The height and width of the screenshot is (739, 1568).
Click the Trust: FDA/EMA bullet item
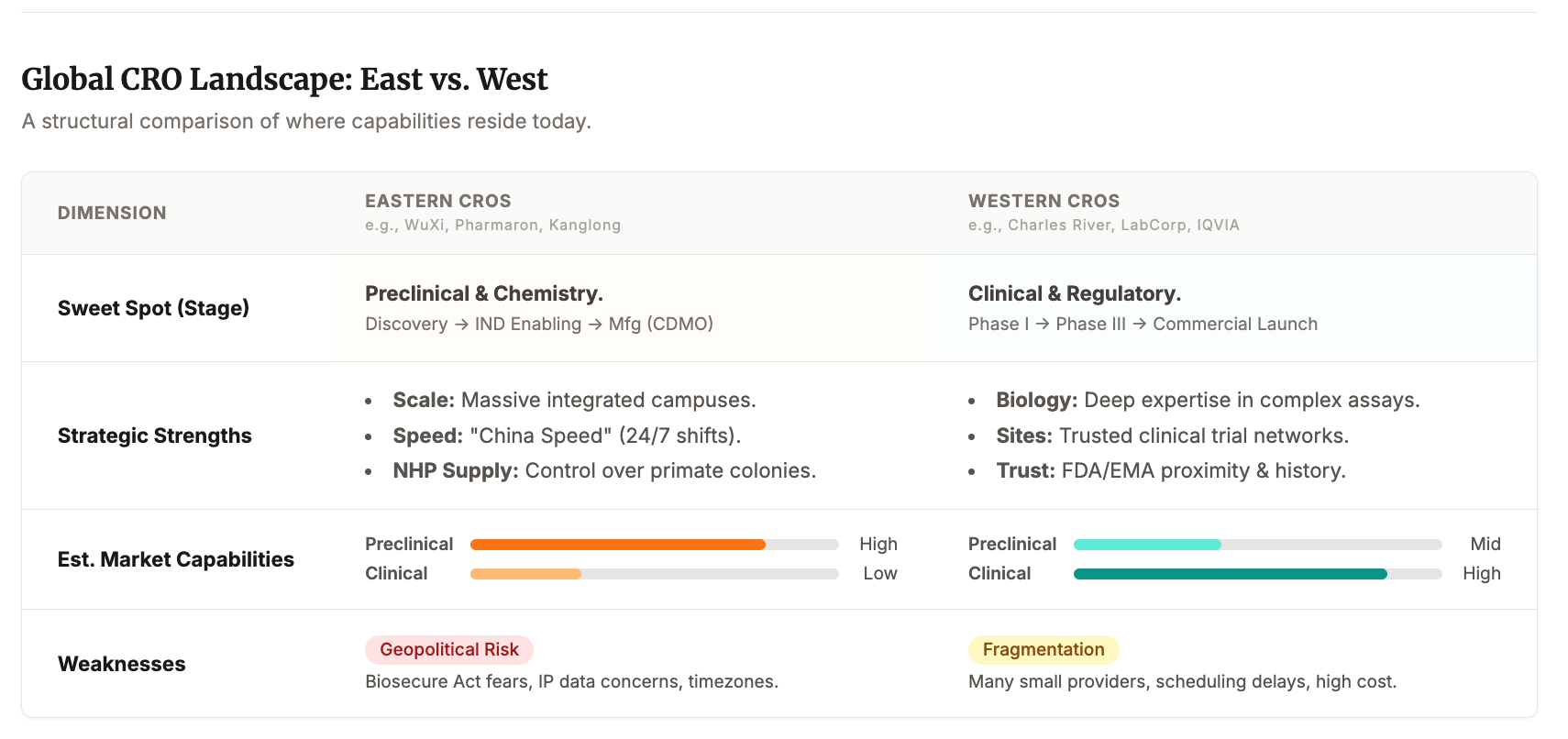click(1170, 470)
